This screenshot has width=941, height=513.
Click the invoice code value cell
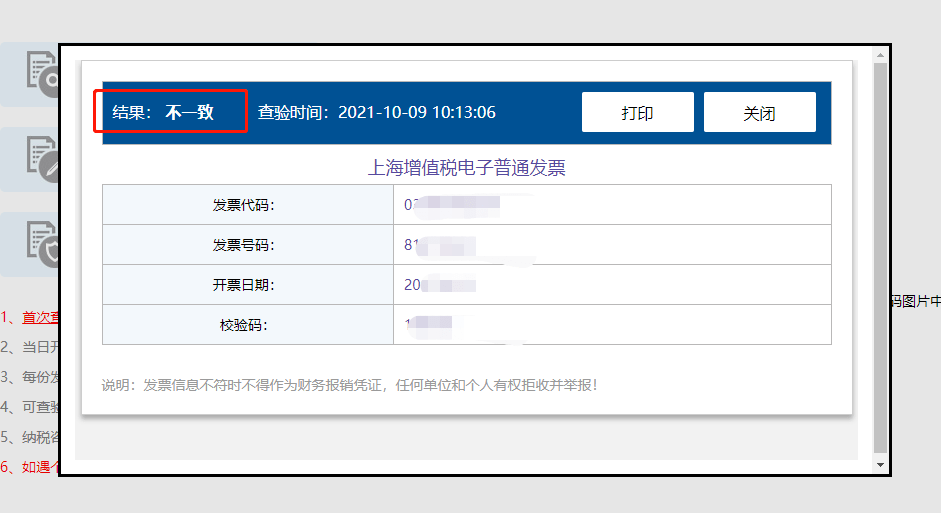[612, 205]
